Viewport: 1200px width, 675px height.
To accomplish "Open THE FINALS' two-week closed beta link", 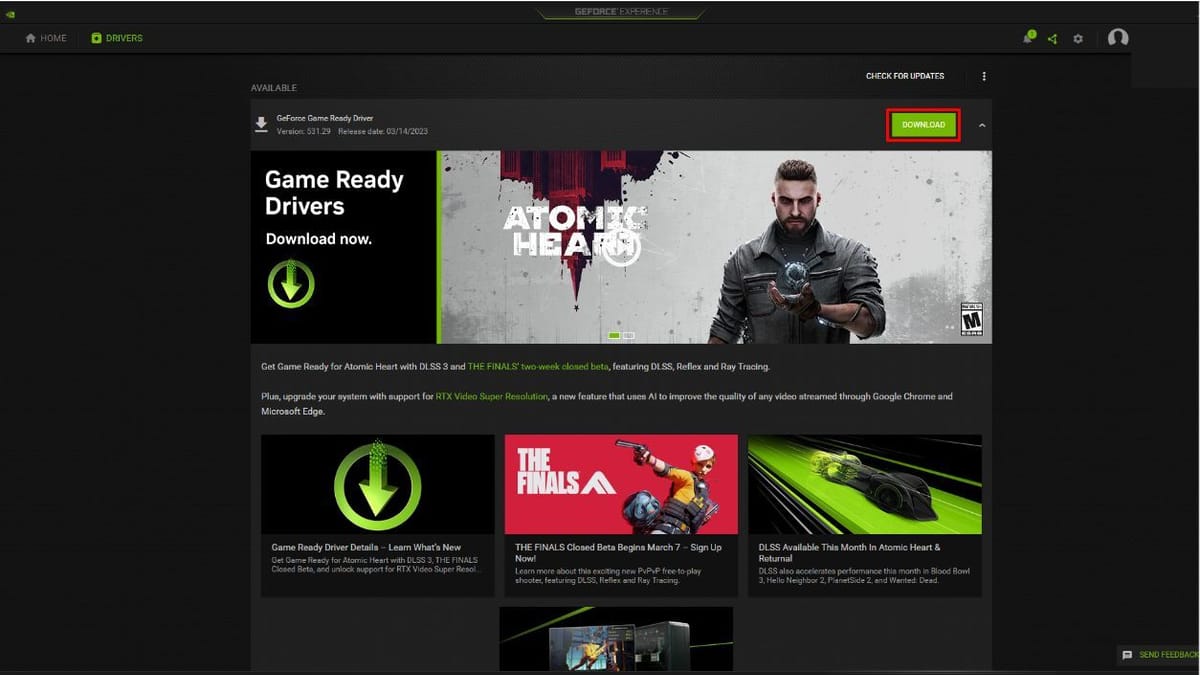I will (537, 366).
